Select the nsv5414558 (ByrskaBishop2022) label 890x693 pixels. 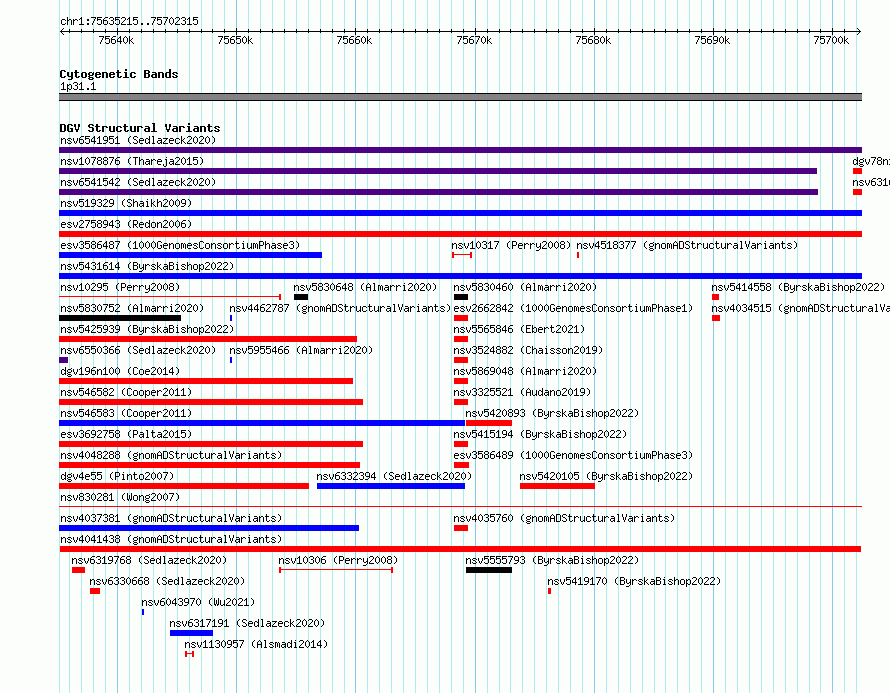tap(798, 287)
